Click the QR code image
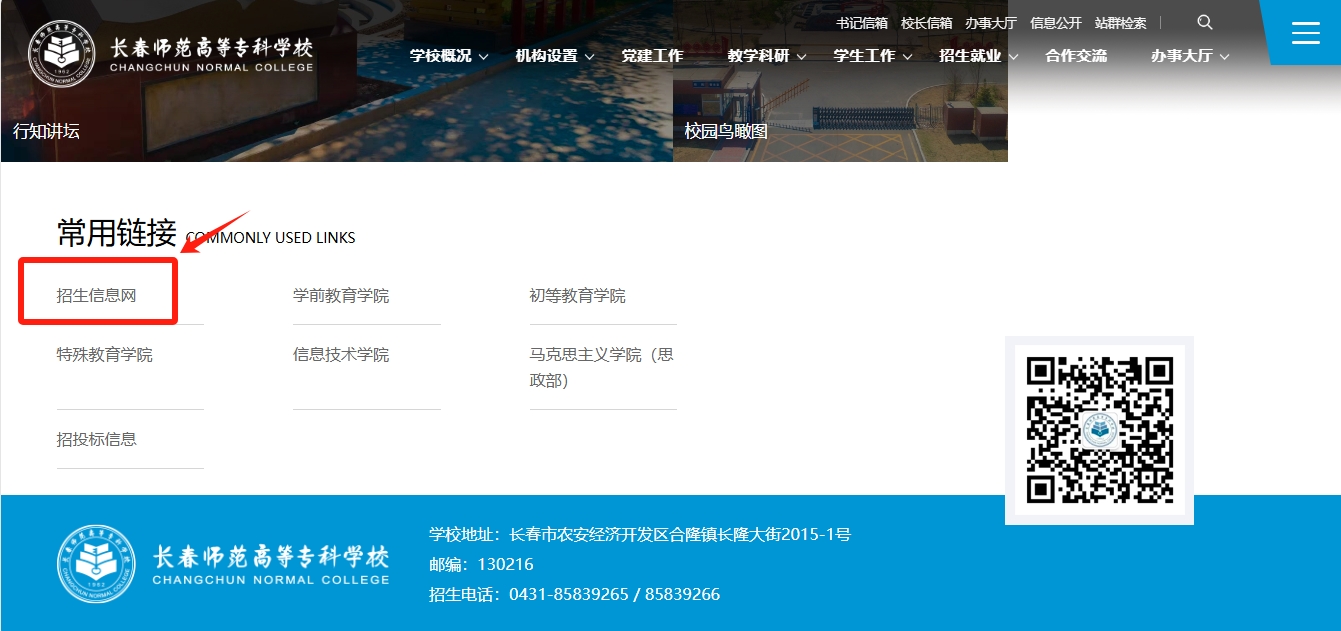Image resolution: width=1341 pixels, height=631 pixels. click(1099, 430)
